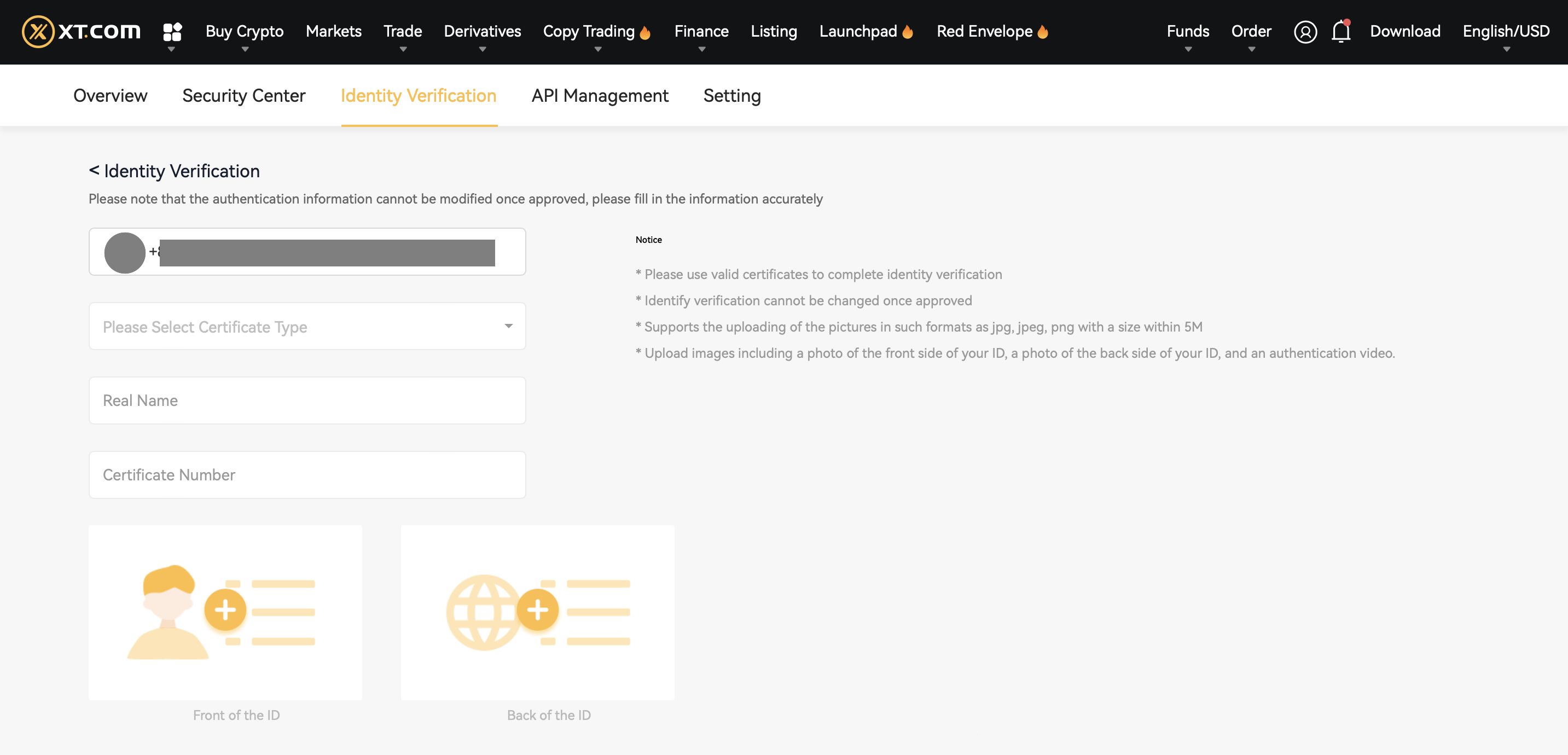
Task: Switch to the Security Center tab
Action: (243, 96)
